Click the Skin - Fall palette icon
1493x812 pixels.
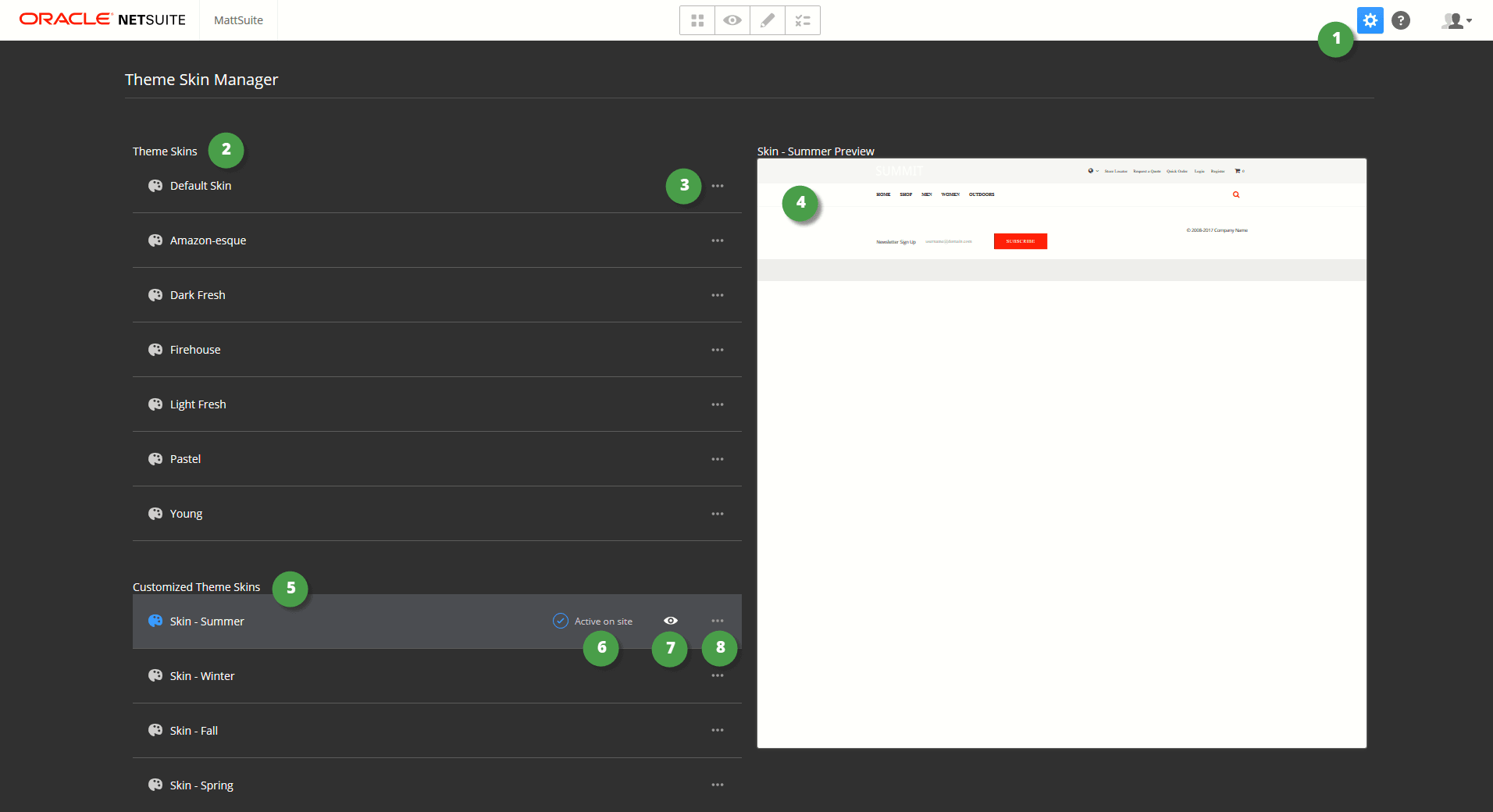pos(155,730)
